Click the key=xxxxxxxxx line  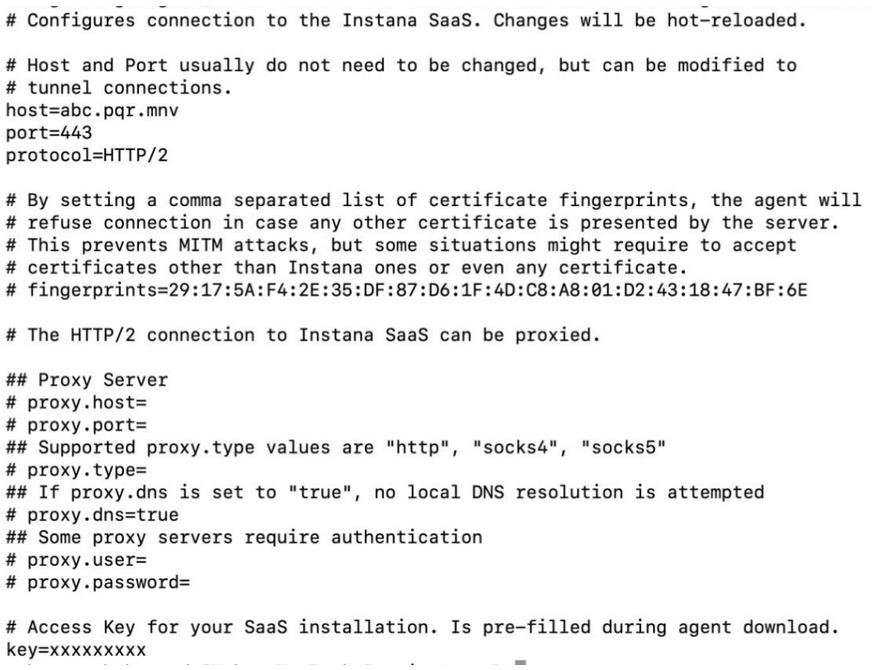point(76,650)
